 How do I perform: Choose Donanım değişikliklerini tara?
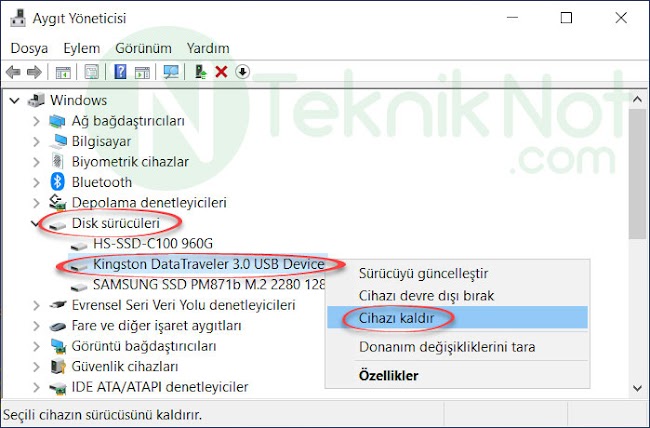point(457,347)
